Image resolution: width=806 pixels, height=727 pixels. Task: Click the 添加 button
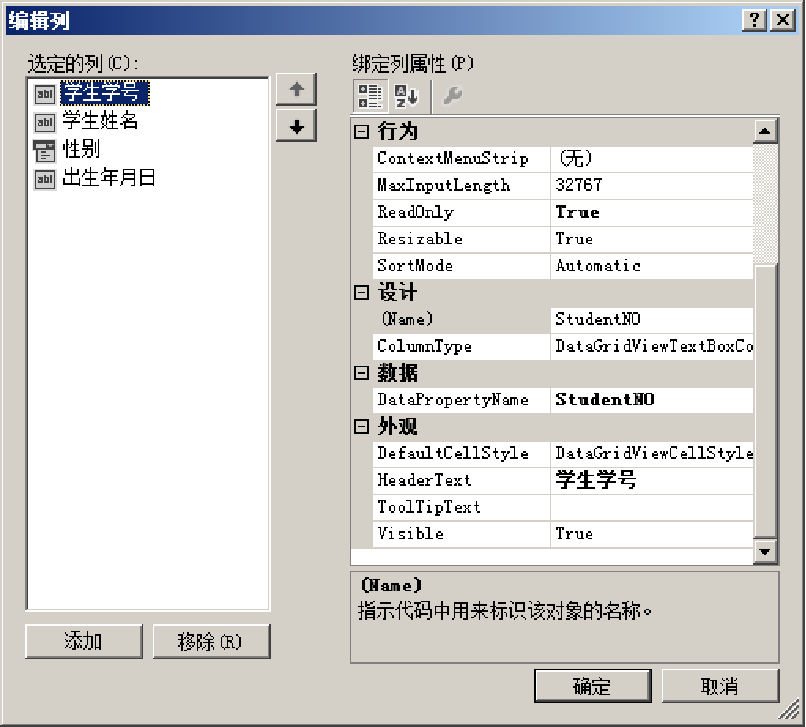[x=83, y=641]
